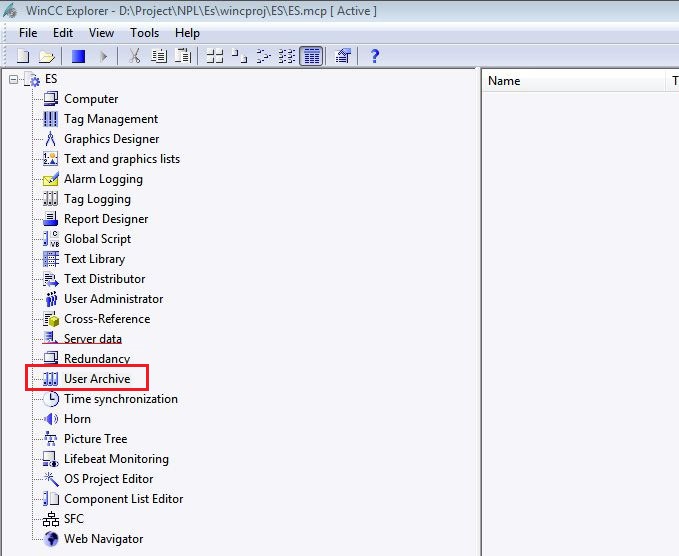Open the File menu
The height and width of the screenshot is (556, 679).
(28, 33)
